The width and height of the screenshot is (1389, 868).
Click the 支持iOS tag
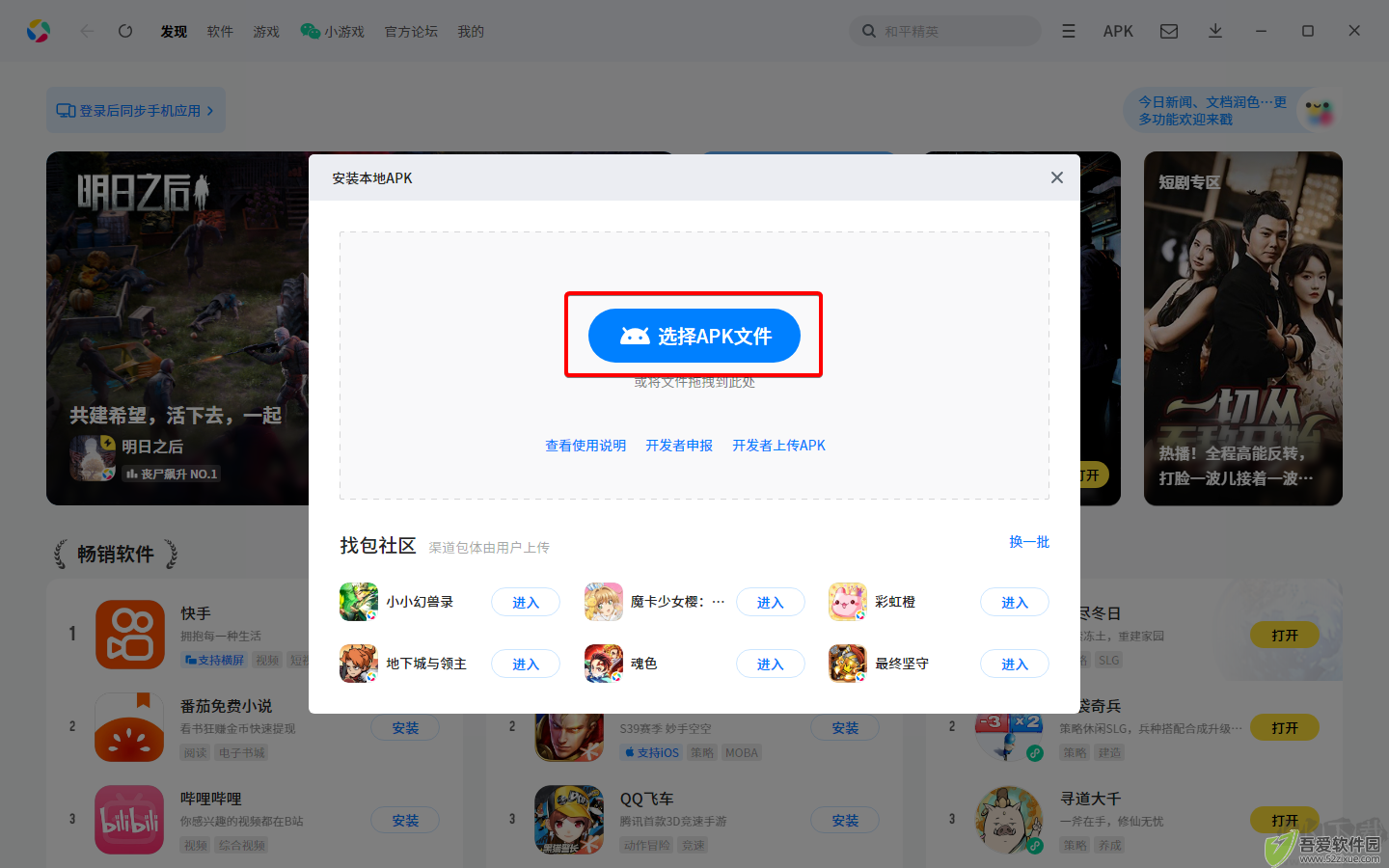point(651,752)
